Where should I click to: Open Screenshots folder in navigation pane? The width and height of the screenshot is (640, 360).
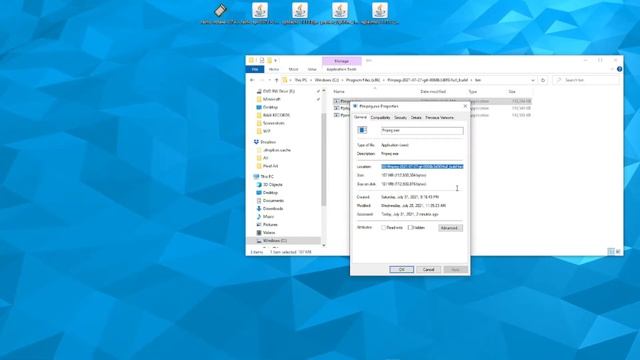[x=271, y=123]
